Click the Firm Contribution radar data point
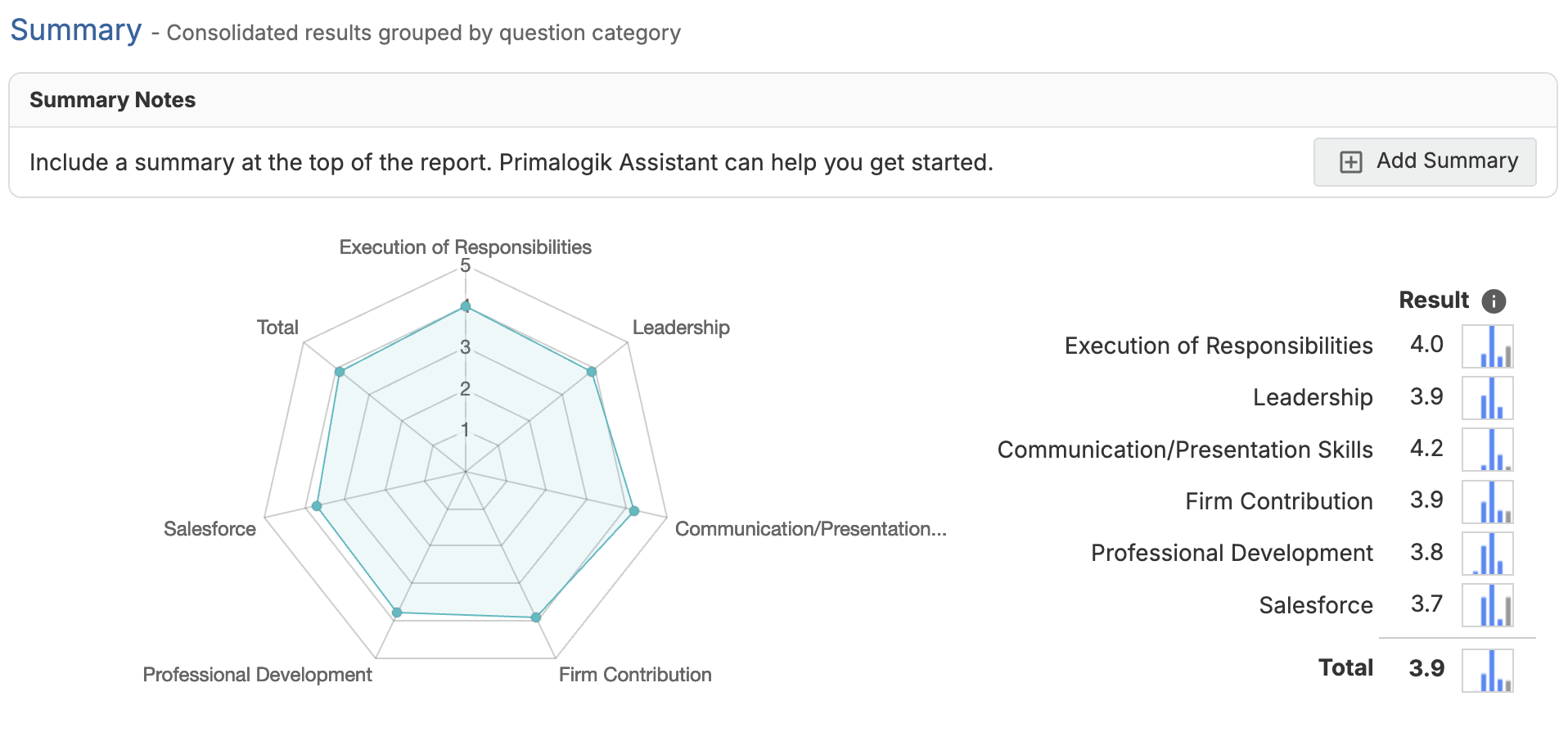This screenshot has height=737, width=1568. click(x=536, y=617)
